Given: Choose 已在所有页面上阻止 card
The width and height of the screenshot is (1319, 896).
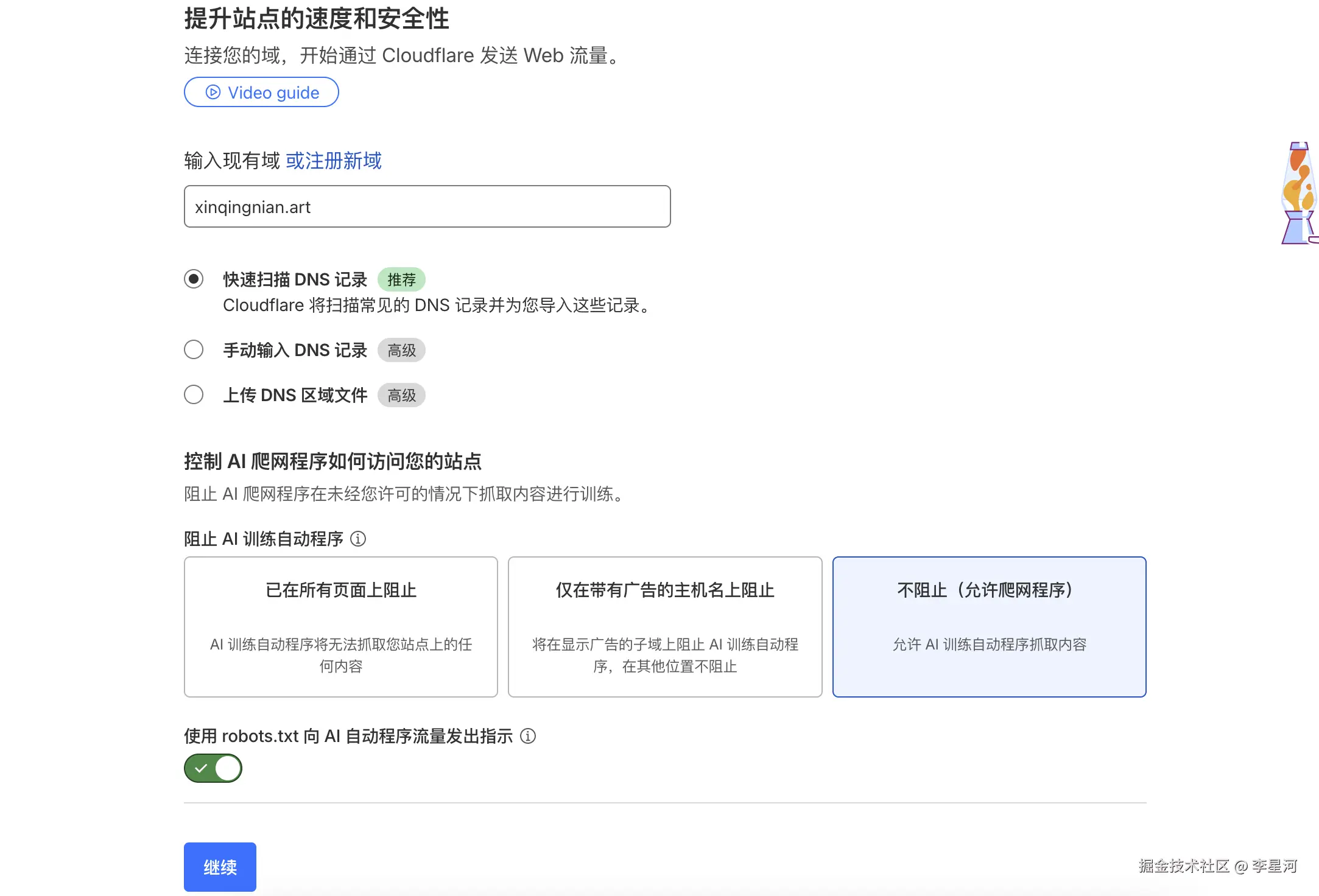Looking at the screenshot, I should (340, 626).
